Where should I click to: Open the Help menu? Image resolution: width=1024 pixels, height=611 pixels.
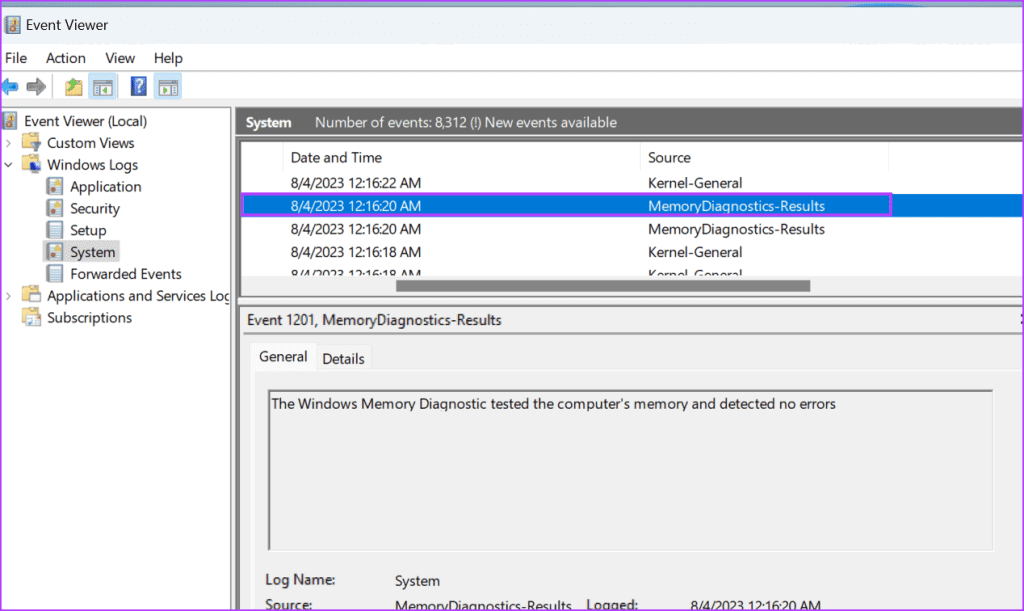click(168, 58)
